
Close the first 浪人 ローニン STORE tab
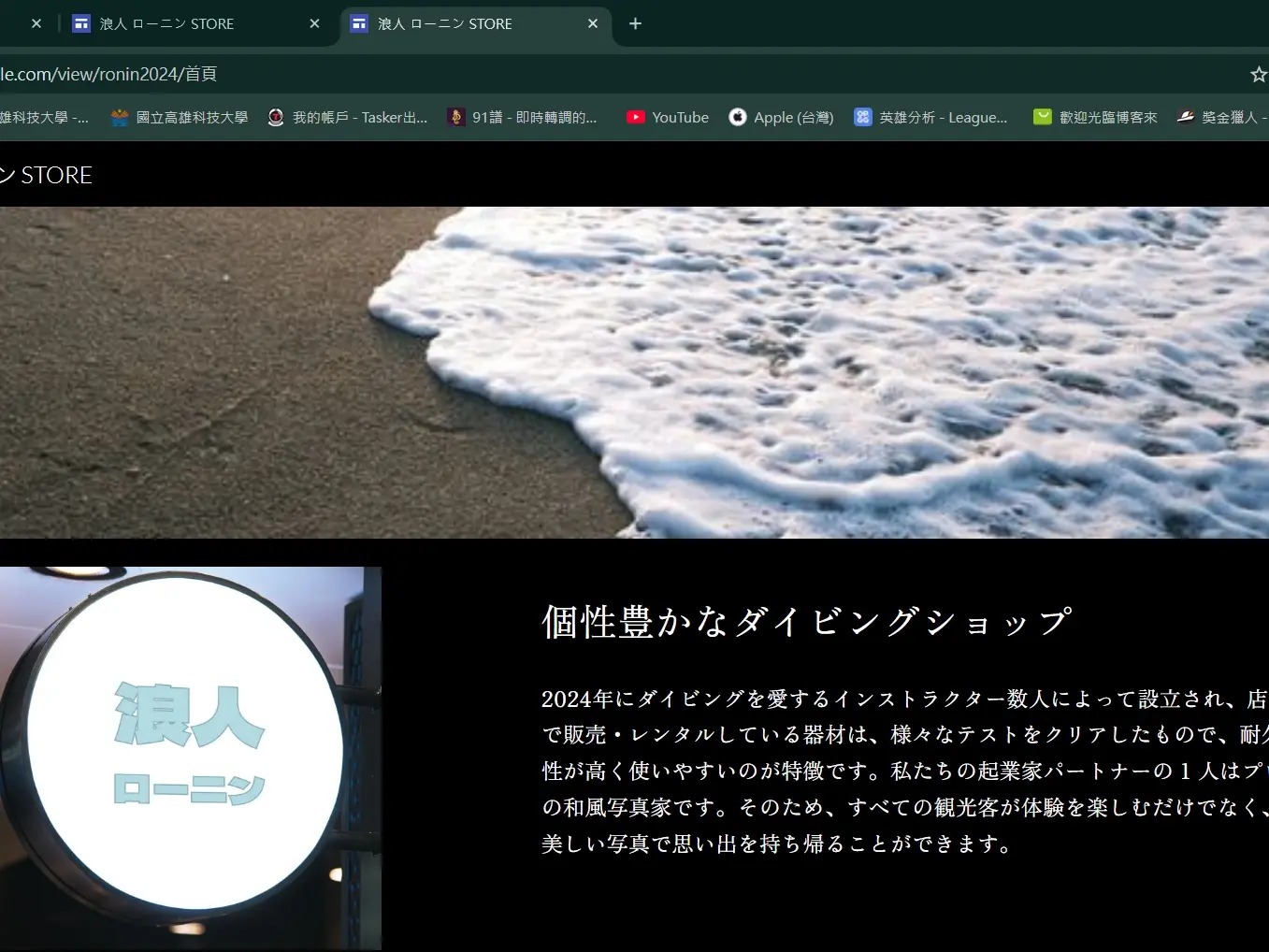pyautogui.click(x=313, y=23)
